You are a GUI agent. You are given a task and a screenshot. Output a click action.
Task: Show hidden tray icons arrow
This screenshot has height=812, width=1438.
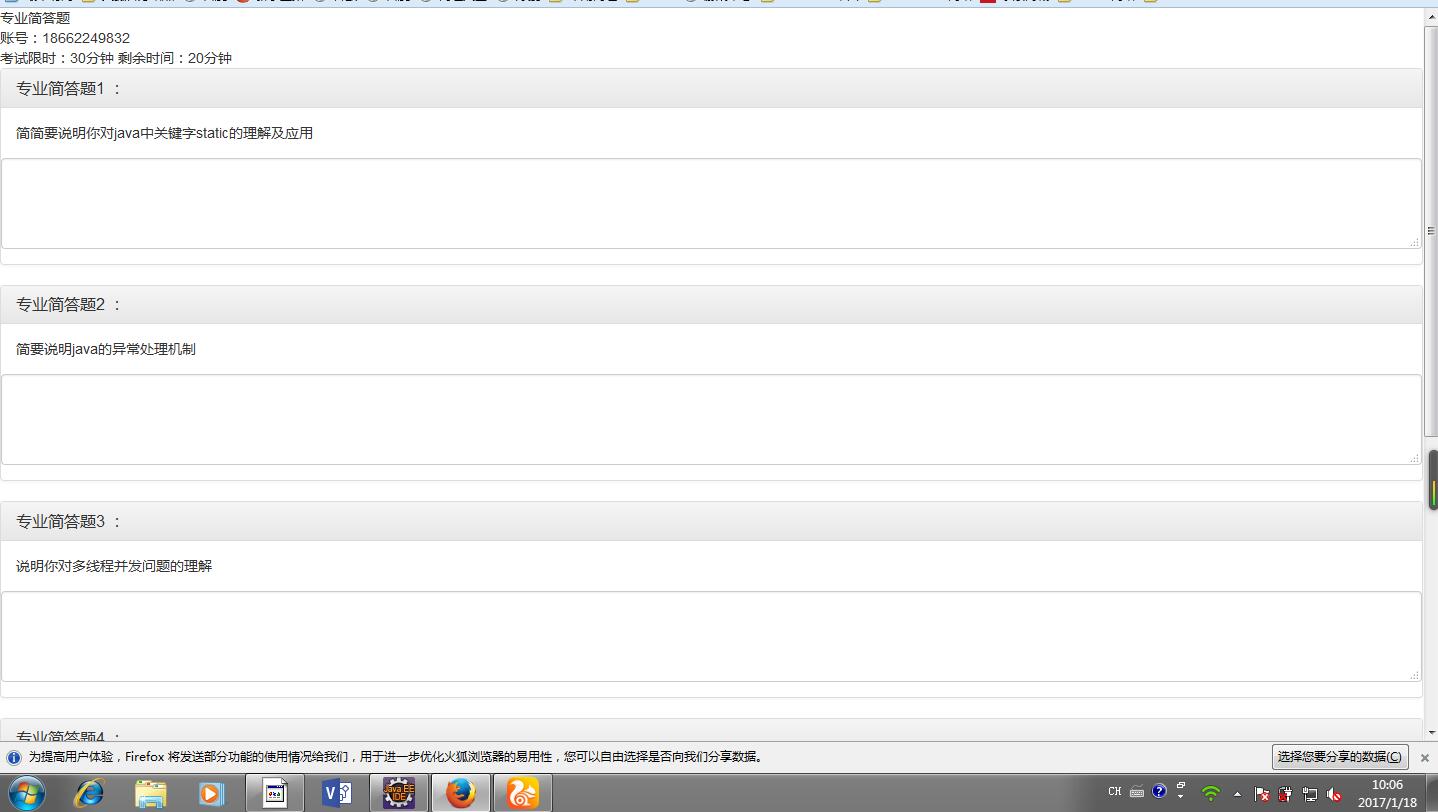click(x=1237, y=794)
